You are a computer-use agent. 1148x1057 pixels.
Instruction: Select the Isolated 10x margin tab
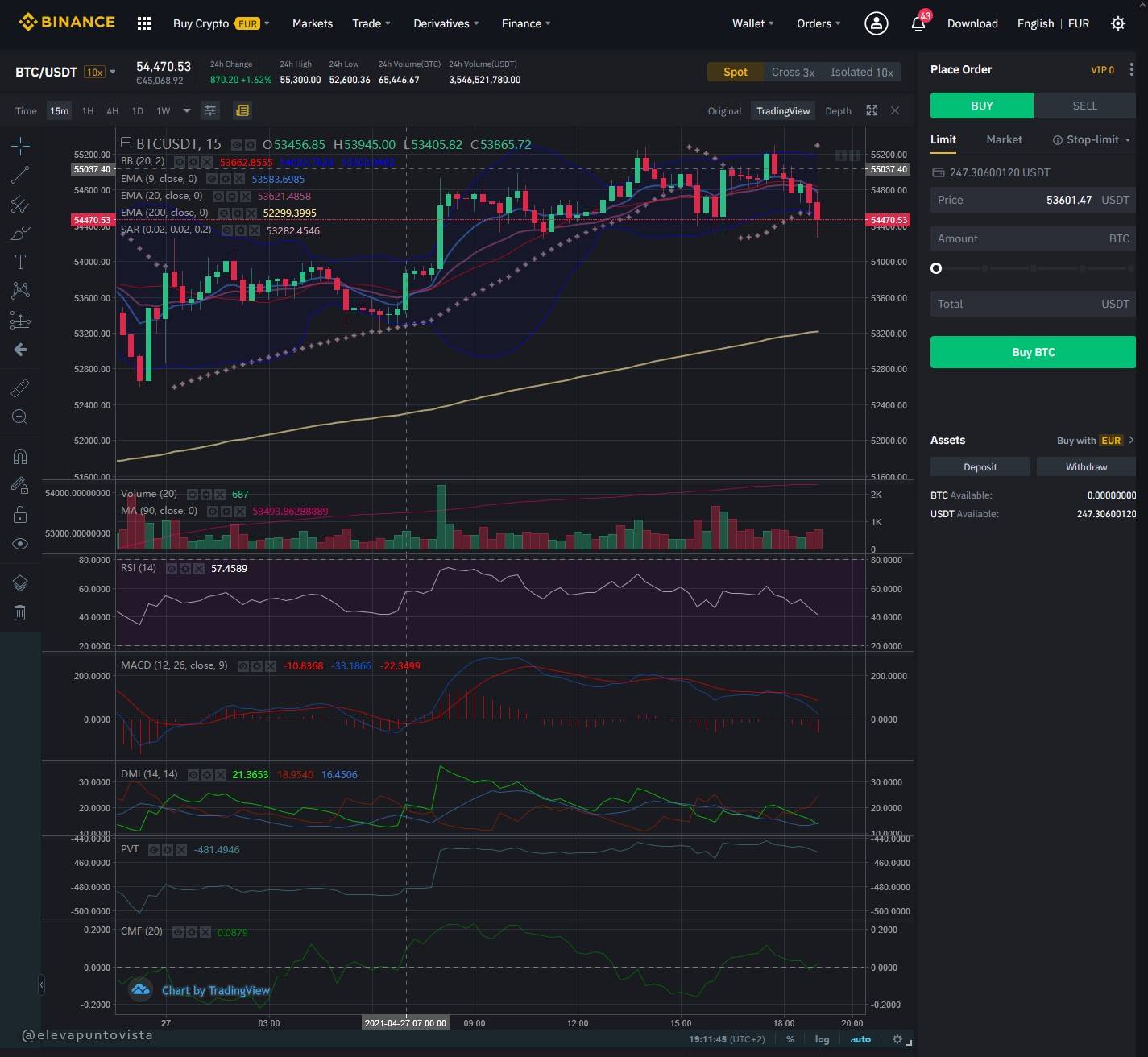coord(862,72)
